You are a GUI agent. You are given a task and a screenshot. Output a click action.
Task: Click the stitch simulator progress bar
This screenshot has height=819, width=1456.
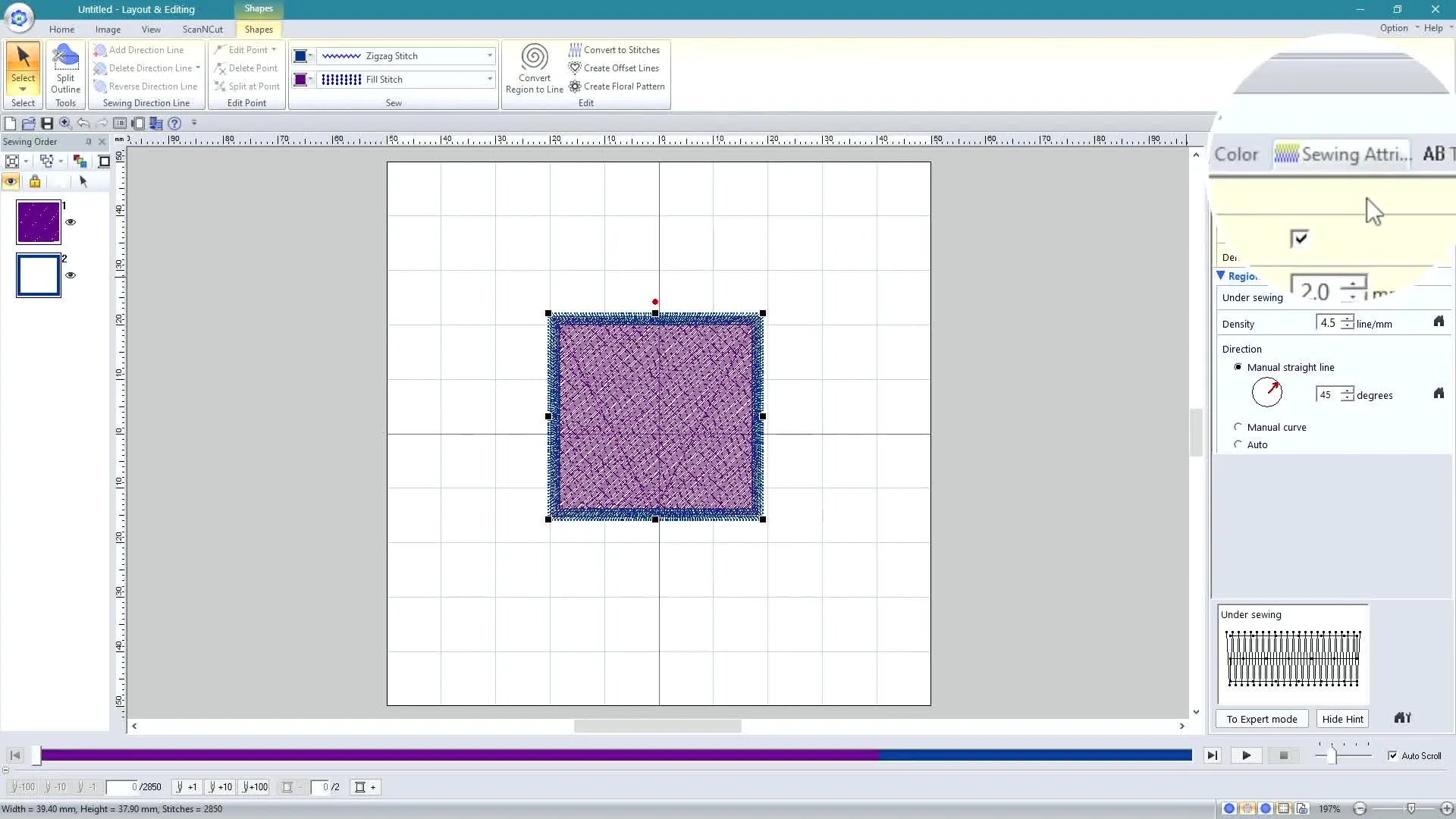coord(616,755)
